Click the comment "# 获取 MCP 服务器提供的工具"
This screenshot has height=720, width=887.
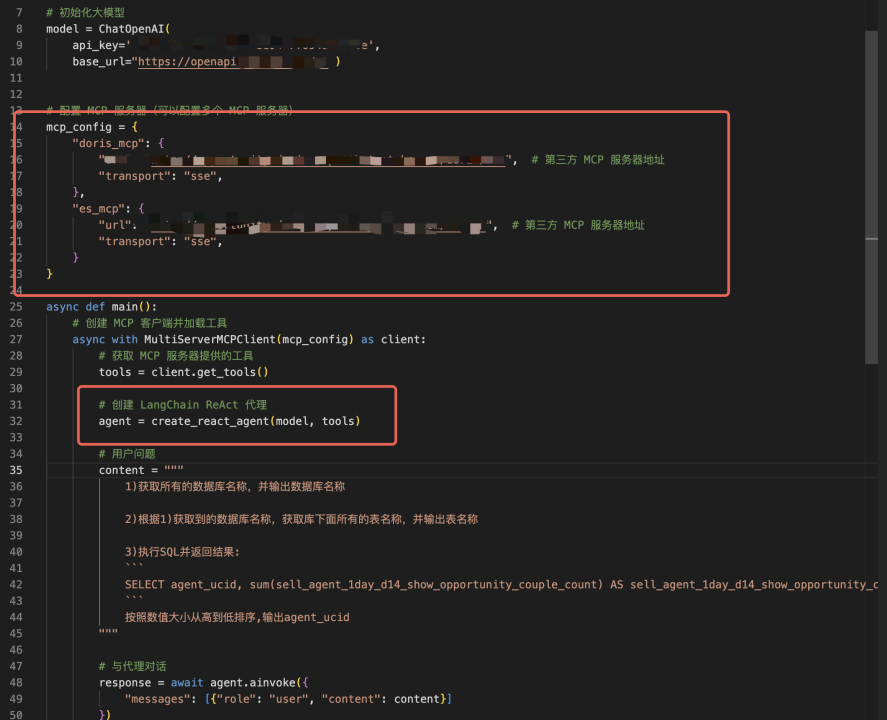176,356
